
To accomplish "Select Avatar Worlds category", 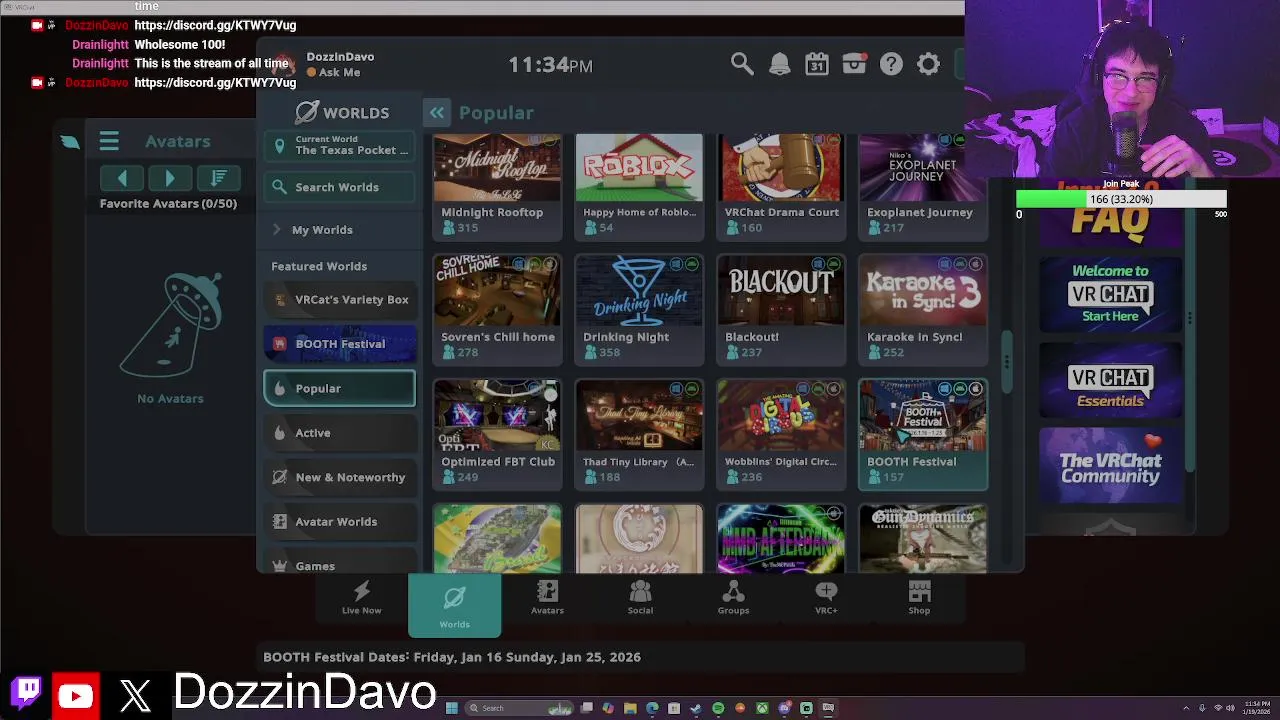I will [340, 522].
